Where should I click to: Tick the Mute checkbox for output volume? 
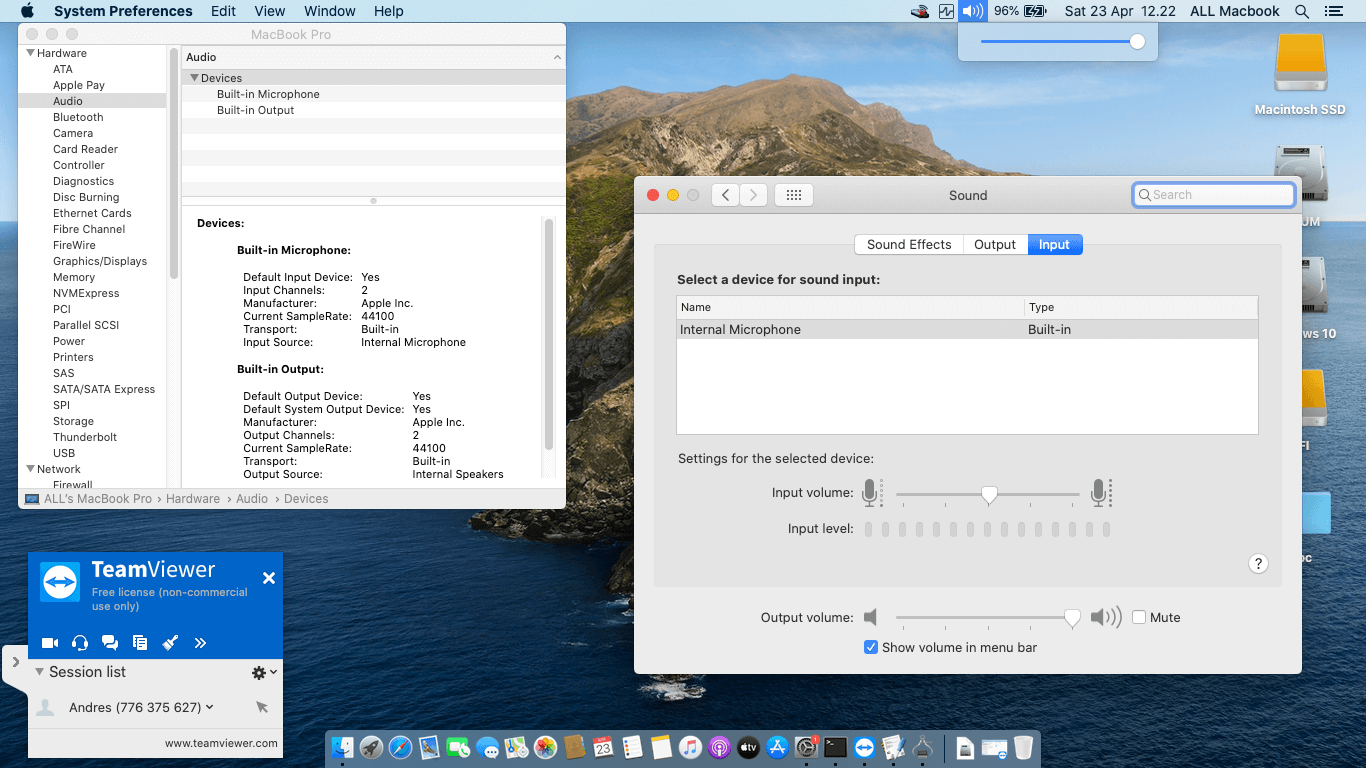pos(1139,618)
